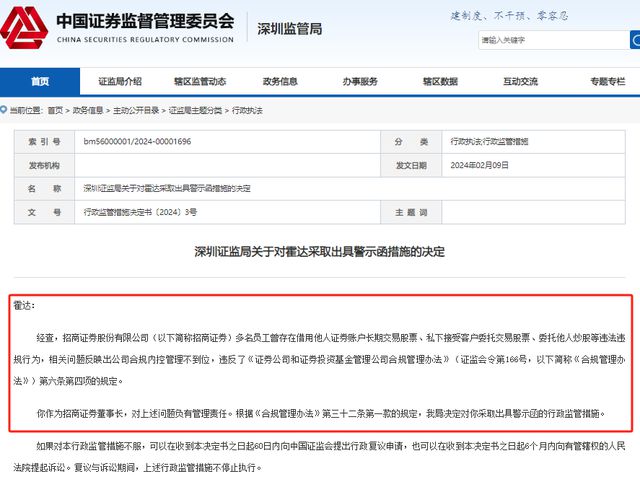Open the 首页 navigation tab
Screen dimensions: 640x487
(x=40, y=81)
